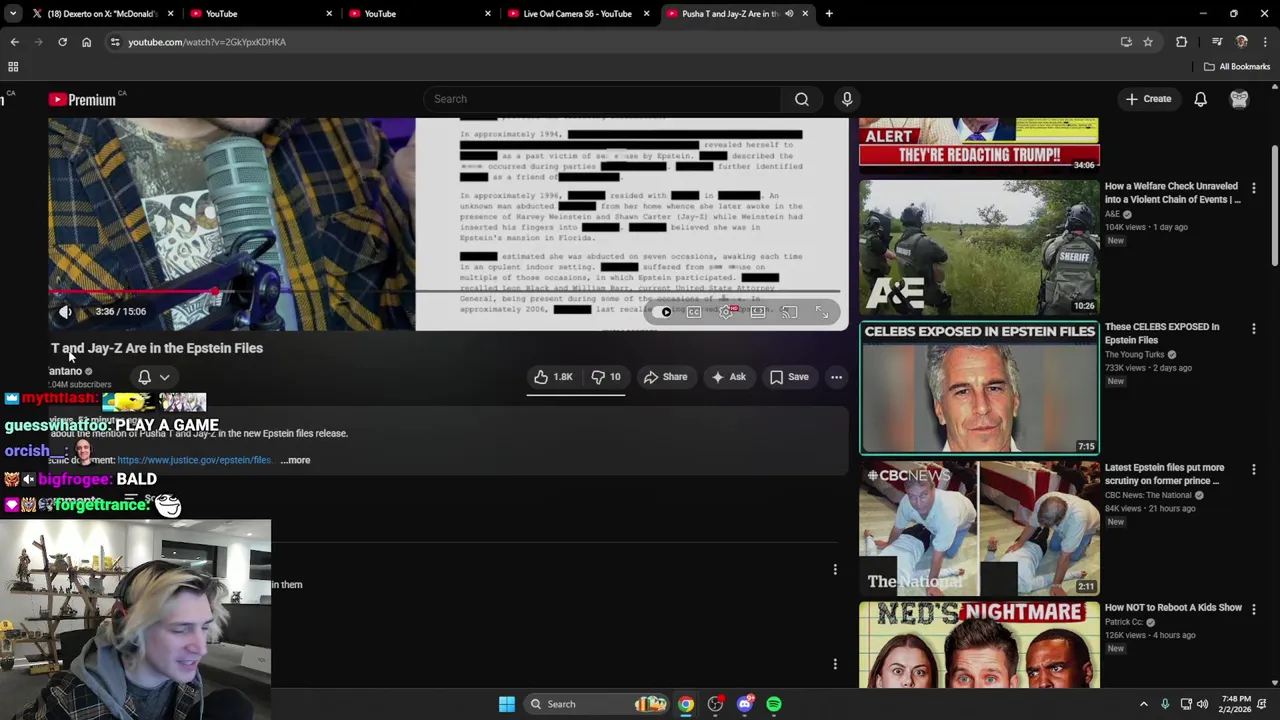Expand subscription notification chevron

point(165,377)
